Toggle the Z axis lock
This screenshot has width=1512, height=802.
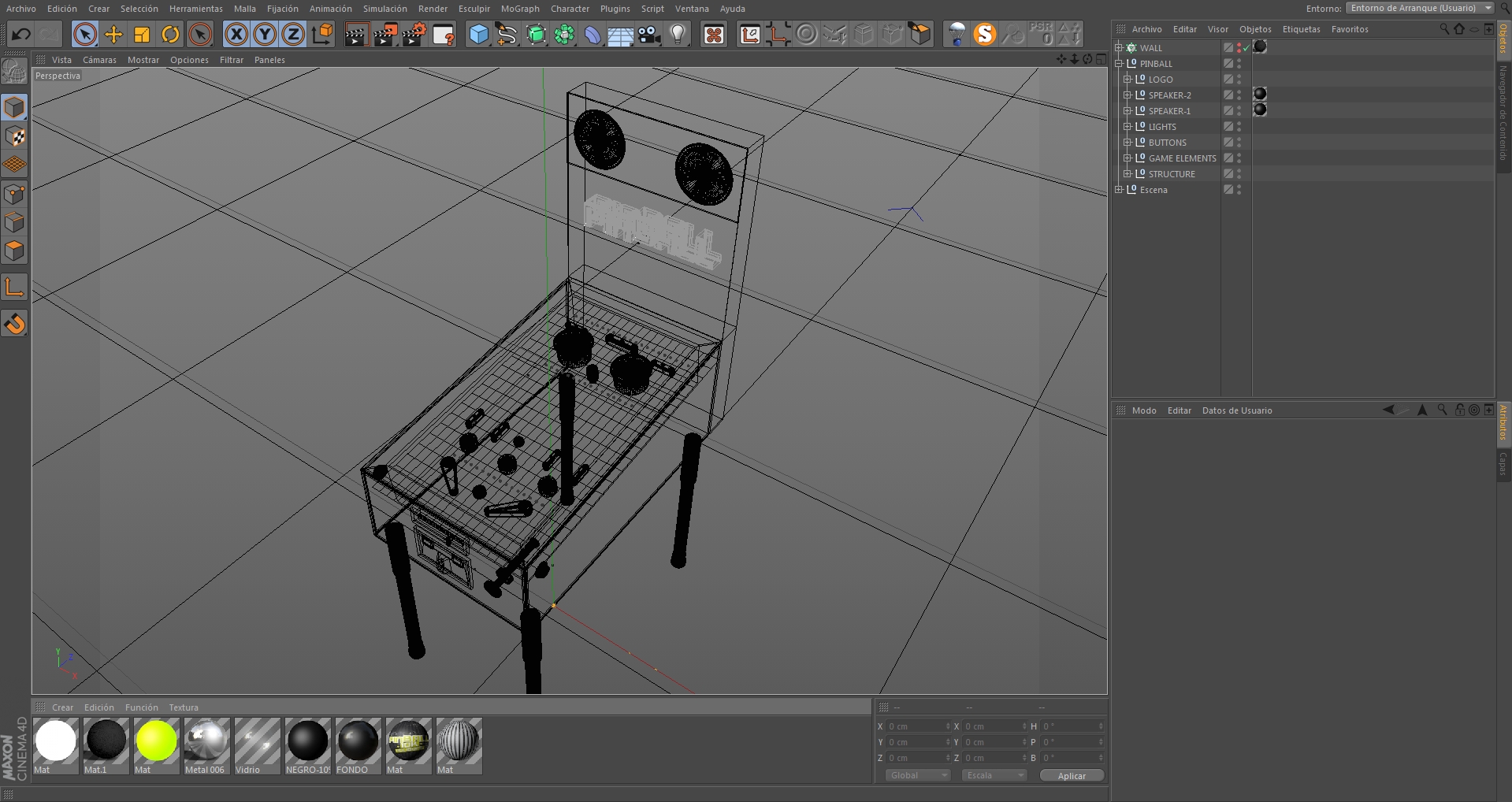293,35
